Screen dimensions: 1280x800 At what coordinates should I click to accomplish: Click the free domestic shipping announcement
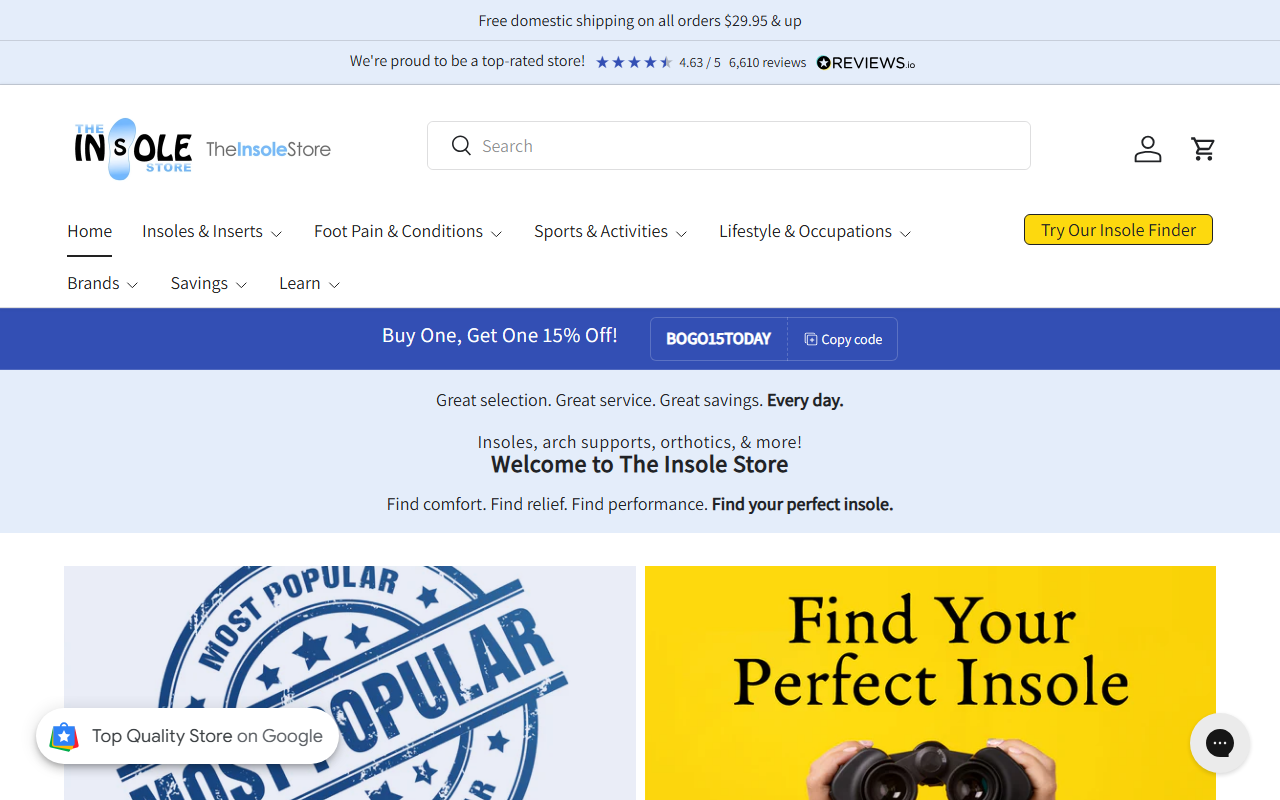tap(640, 20)
